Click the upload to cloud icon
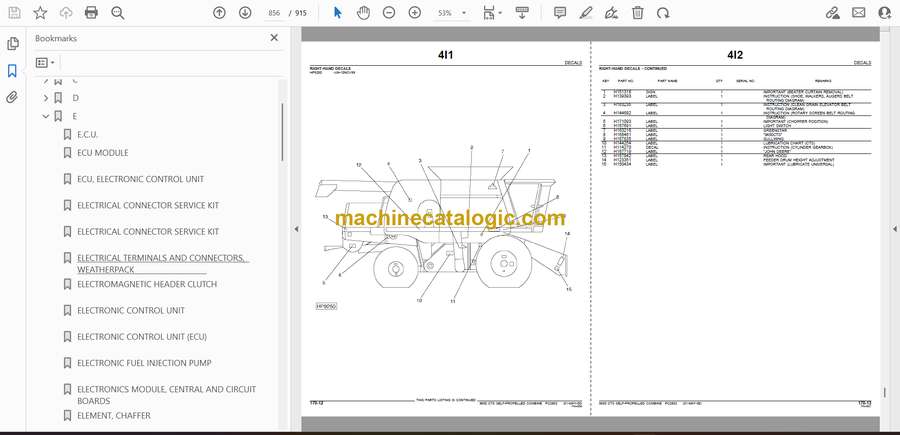Screen dimensions: 900x435 point(66,13)
